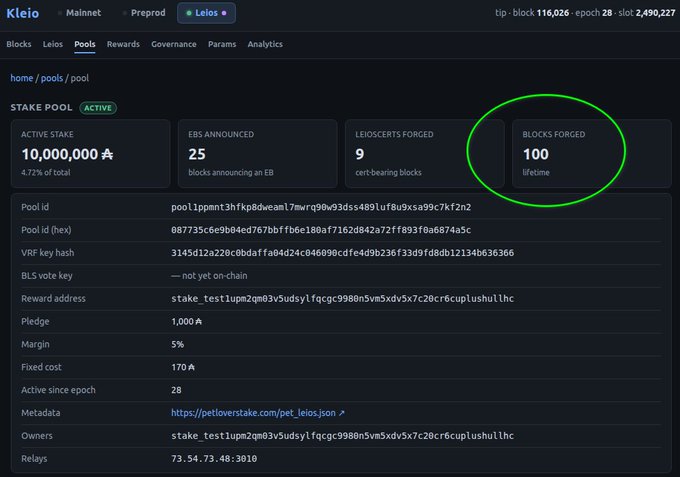Open the petloverstake.com metadata link
Image resolution: width=680 pixels, height=477 pixels.
pos(253,413)
